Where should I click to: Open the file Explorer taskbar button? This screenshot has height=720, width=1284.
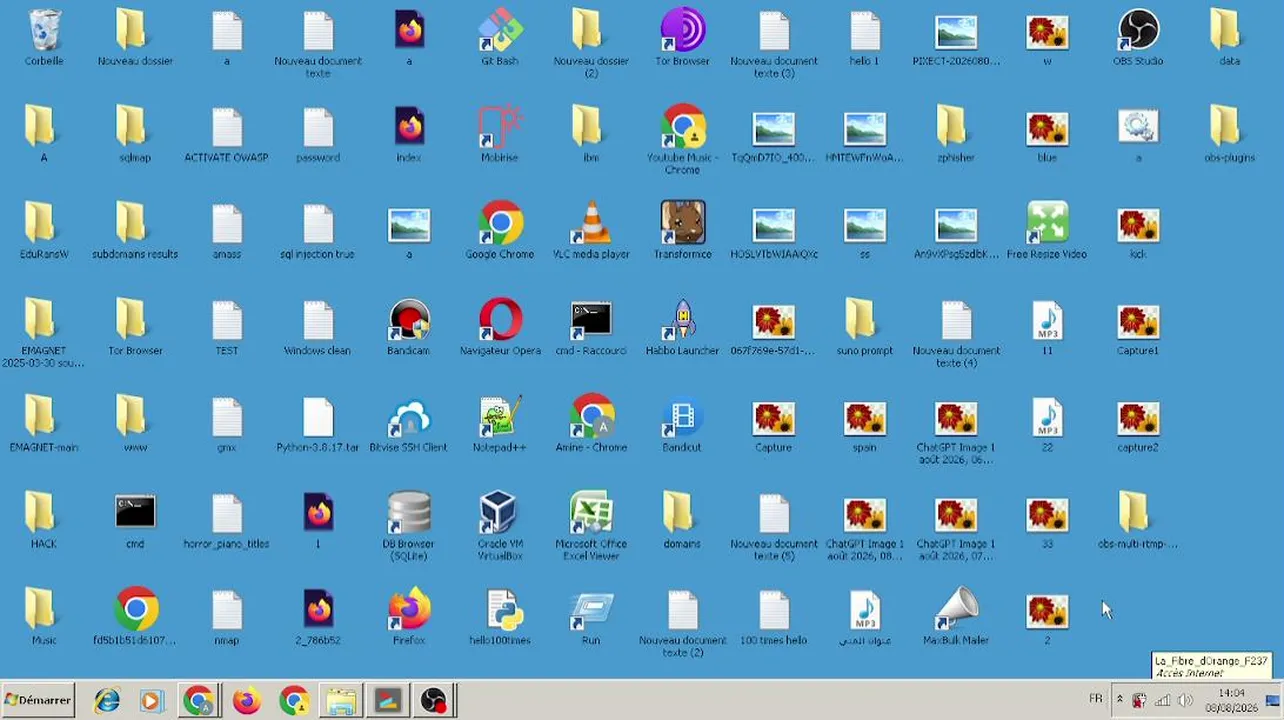click(341, 701)
